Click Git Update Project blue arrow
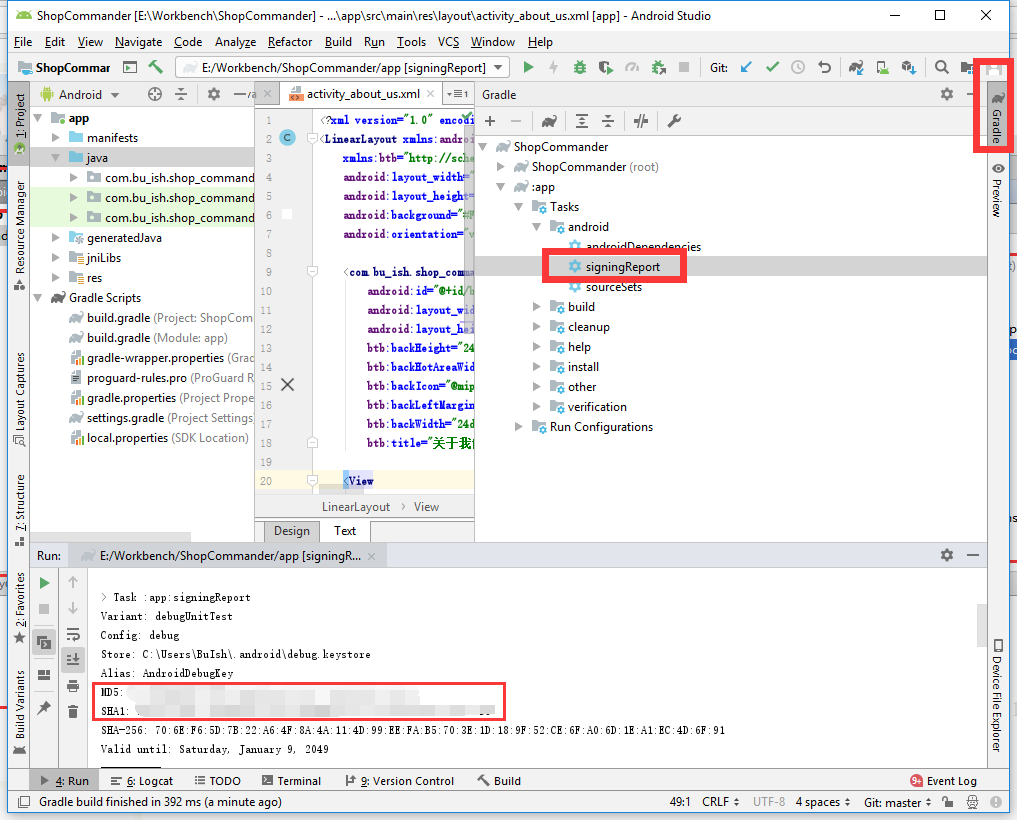1017x820 pixels. 746,67
